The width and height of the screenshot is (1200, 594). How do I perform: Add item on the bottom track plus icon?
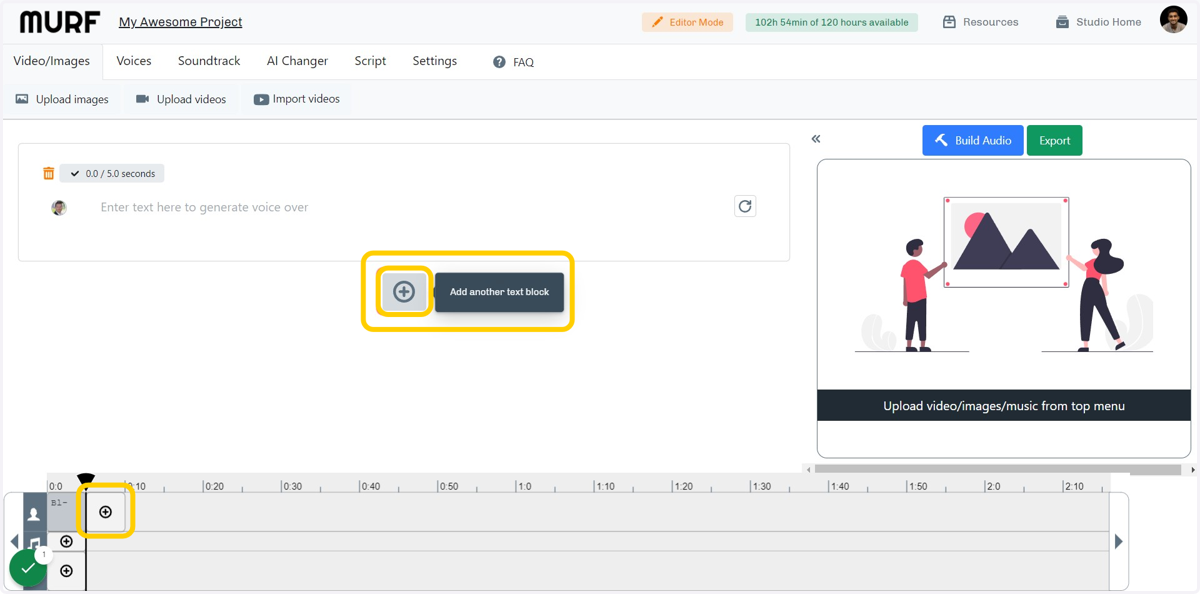(66, 571)
